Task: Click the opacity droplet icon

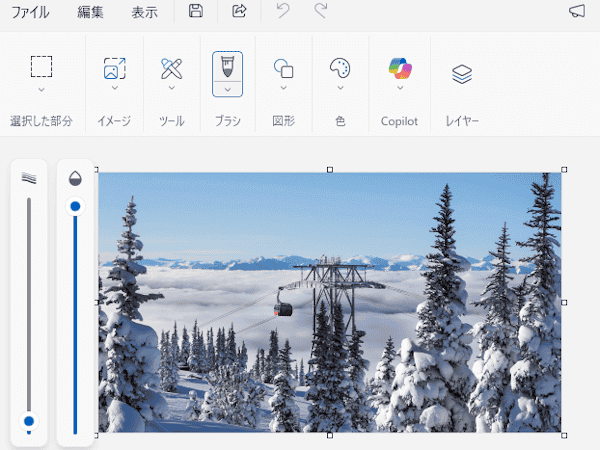Action: (75, 178)
